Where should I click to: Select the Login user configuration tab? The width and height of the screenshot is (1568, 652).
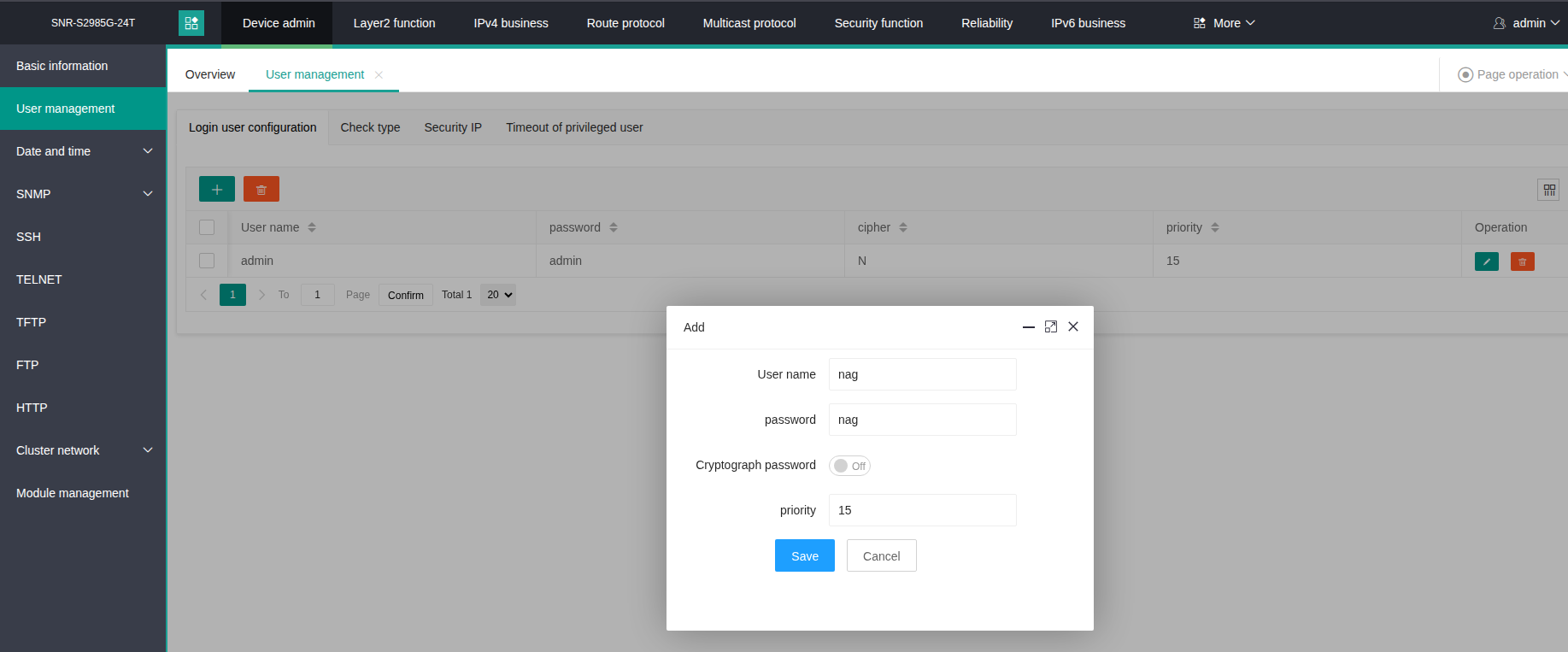[x=253, y=127]
